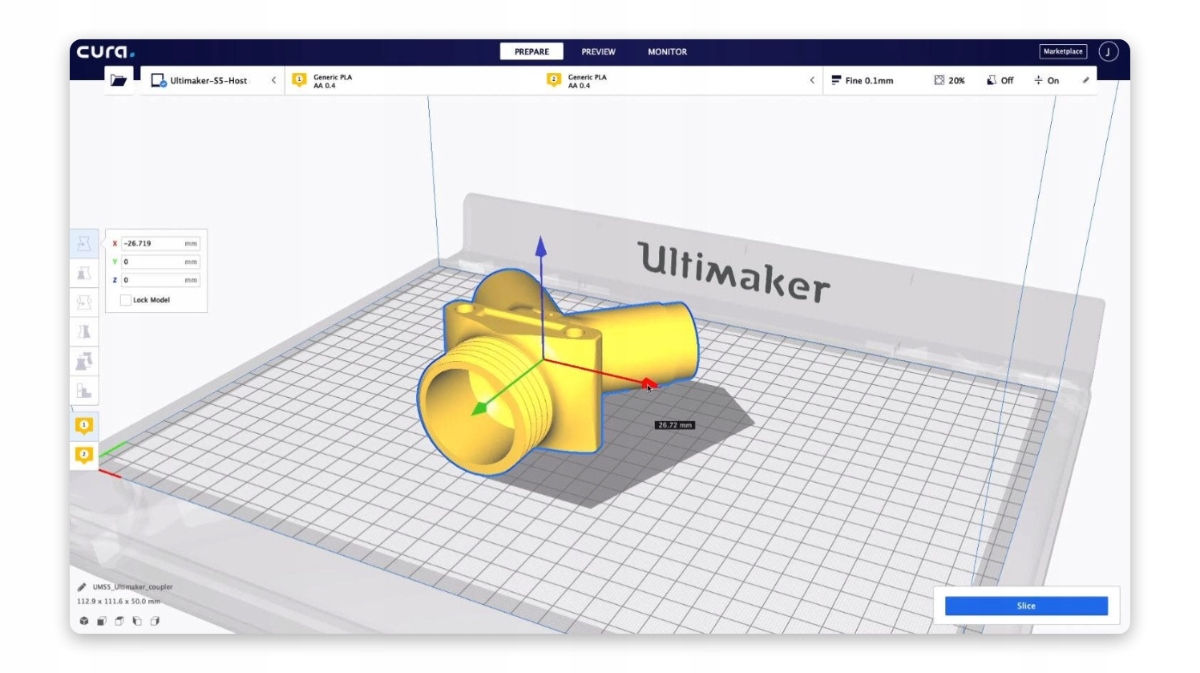Switch to top view icon
The width and height of the screenshot is (1200, 673).
click(x=119, y=621)
